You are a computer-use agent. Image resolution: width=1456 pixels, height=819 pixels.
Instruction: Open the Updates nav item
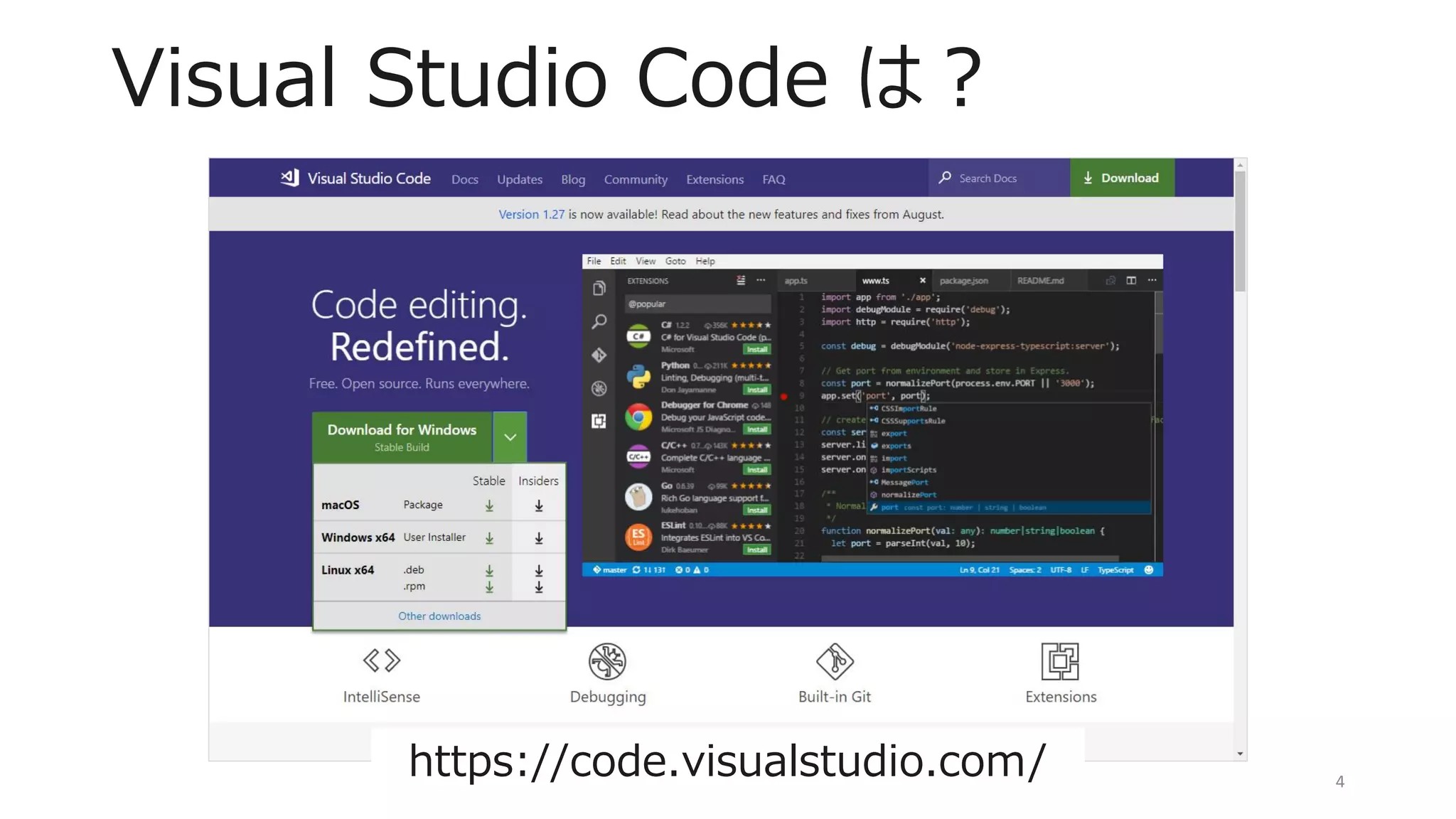520,180
